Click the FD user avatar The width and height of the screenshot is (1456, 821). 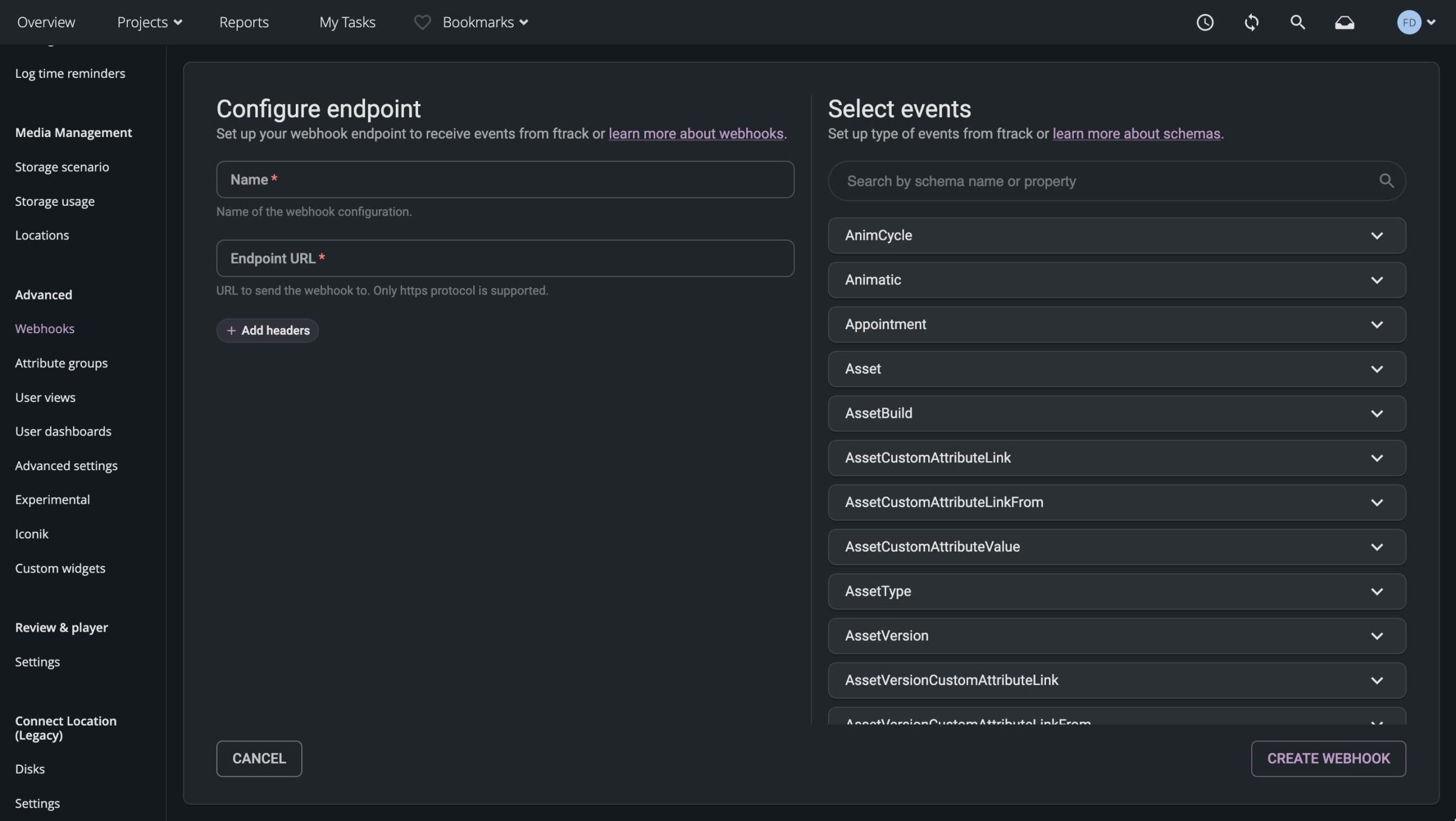(1409, 22)
